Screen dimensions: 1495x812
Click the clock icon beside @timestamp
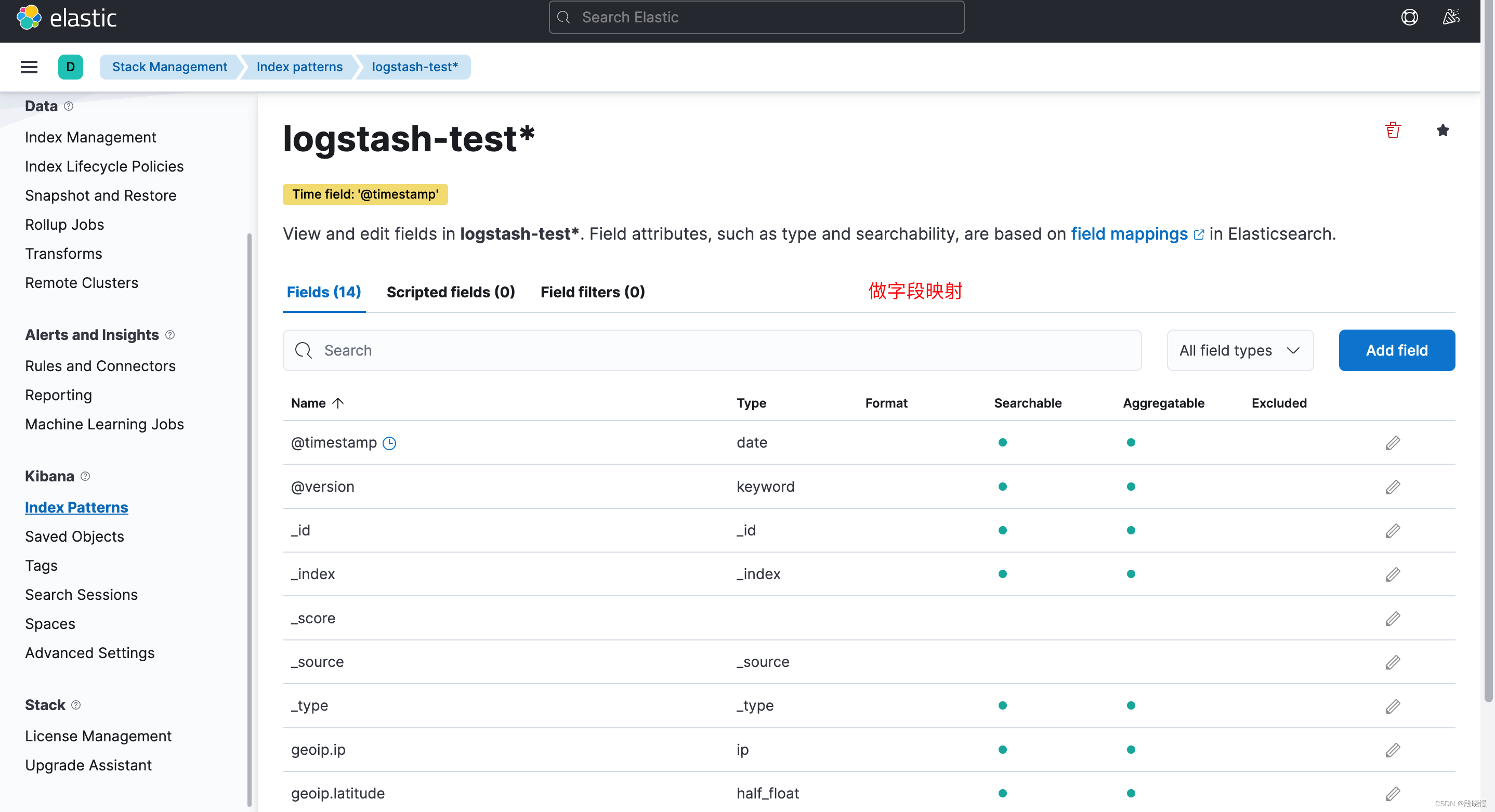(389, 443)
